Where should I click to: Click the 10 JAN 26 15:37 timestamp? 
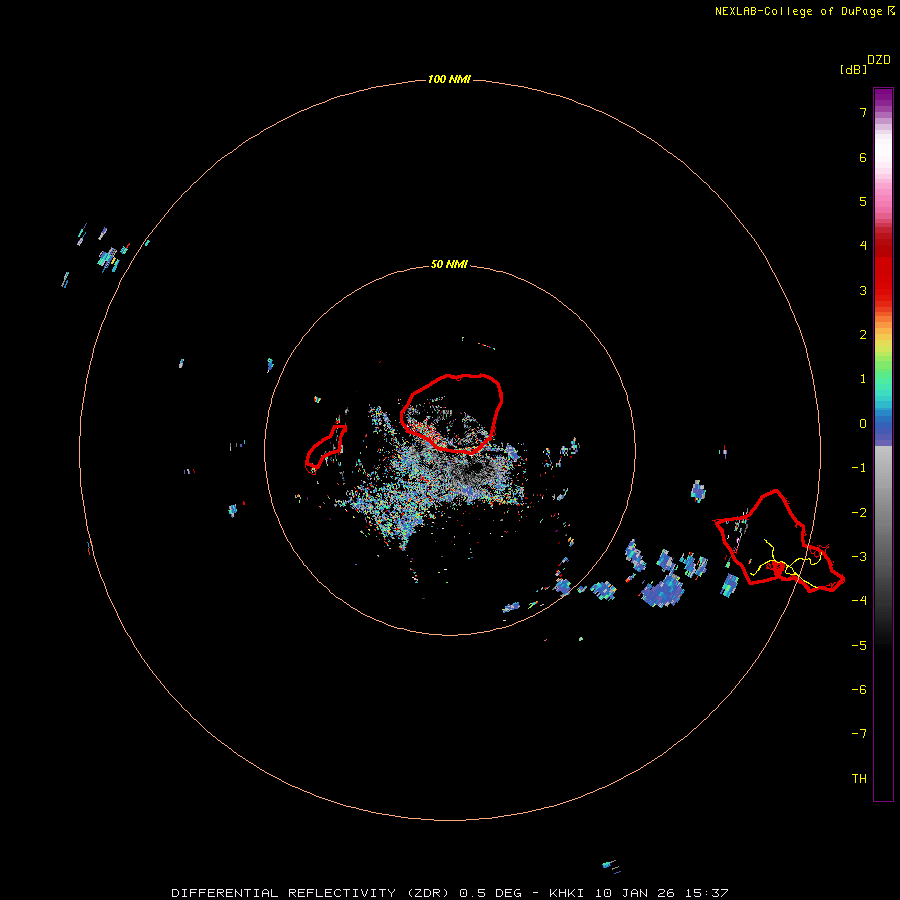pyautogui.click(x=661, y=893)
